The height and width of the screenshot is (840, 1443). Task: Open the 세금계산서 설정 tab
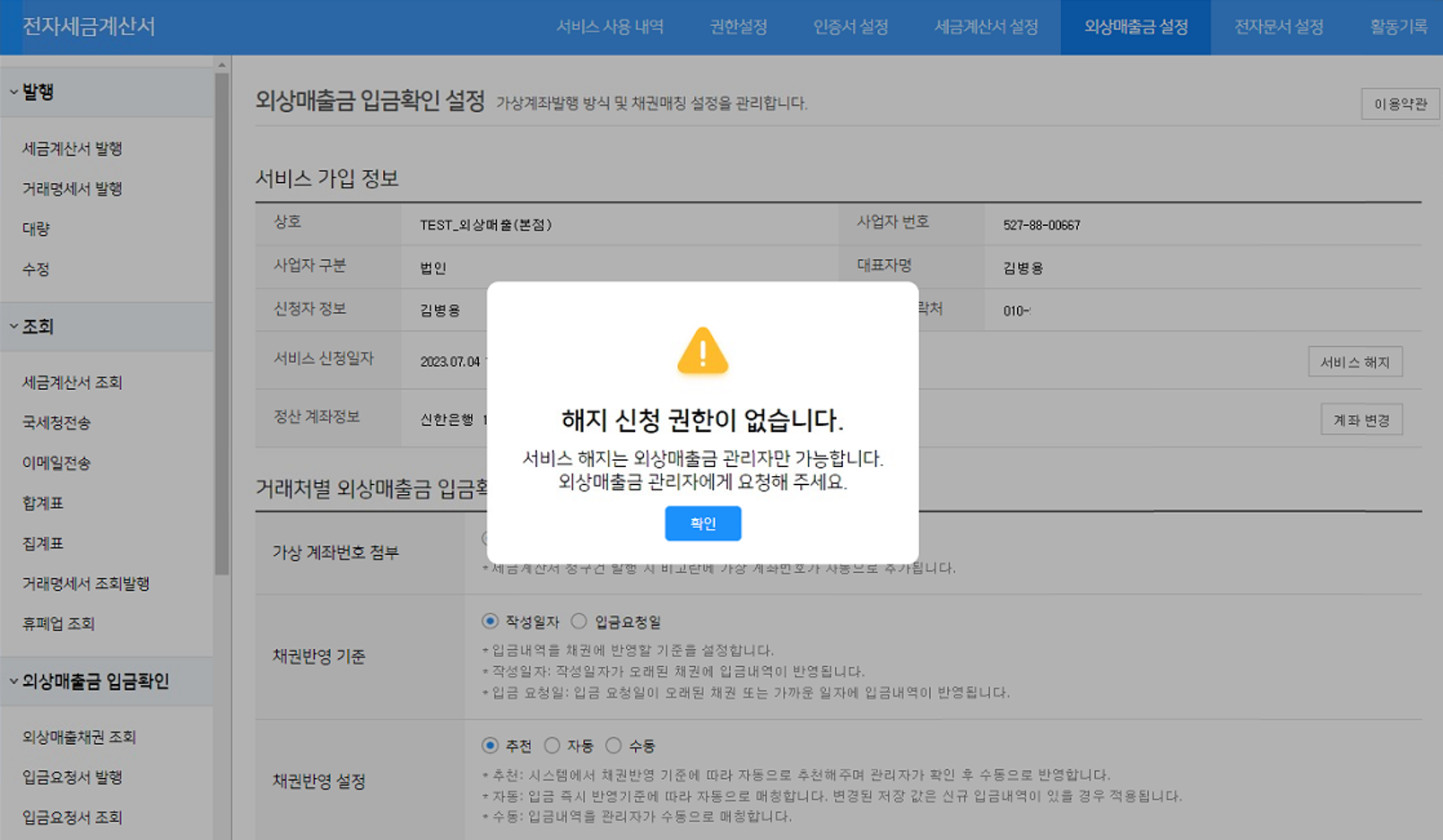tap(986, 27)
